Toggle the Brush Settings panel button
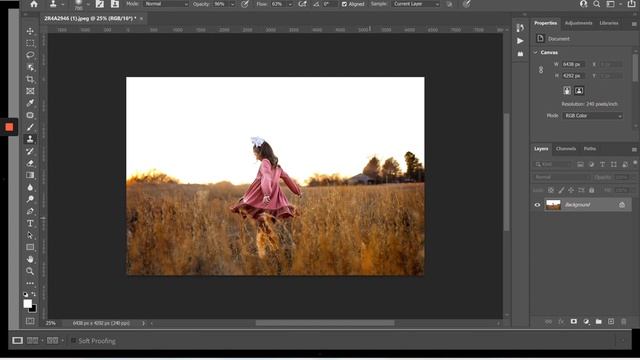Viewport: 640px width, 360px height. click(x=100, y=4)
